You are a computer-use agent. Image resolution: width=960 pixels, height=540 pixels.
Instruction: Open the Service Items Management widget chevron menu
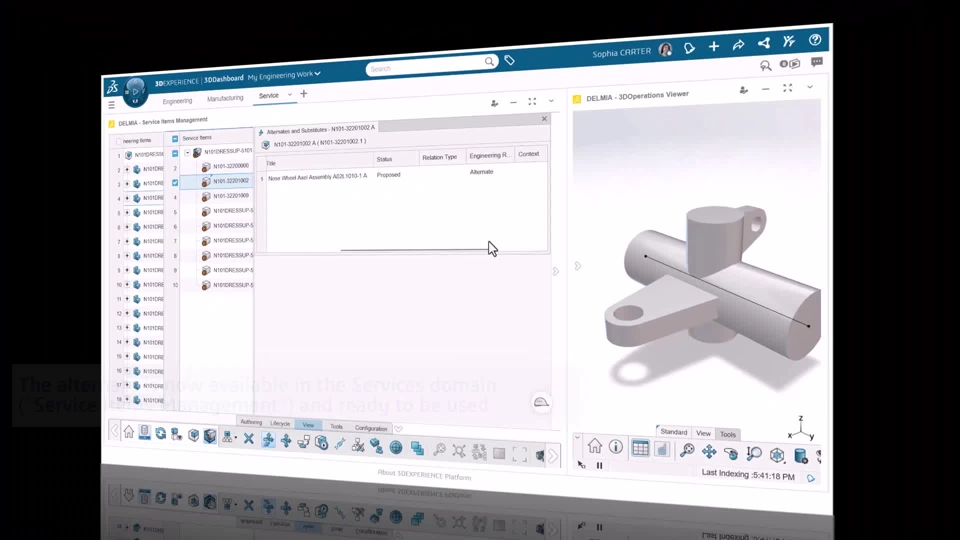tap(551, 101)
